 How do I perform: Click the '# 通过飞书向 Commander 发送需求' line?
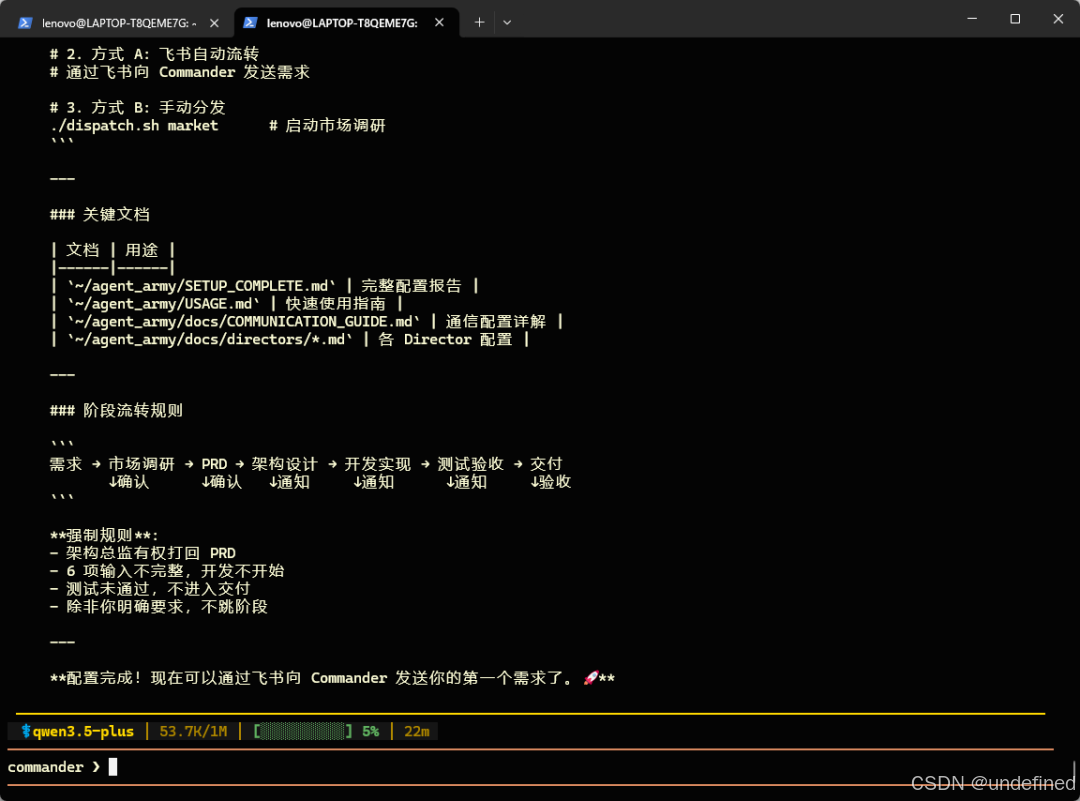180,72
